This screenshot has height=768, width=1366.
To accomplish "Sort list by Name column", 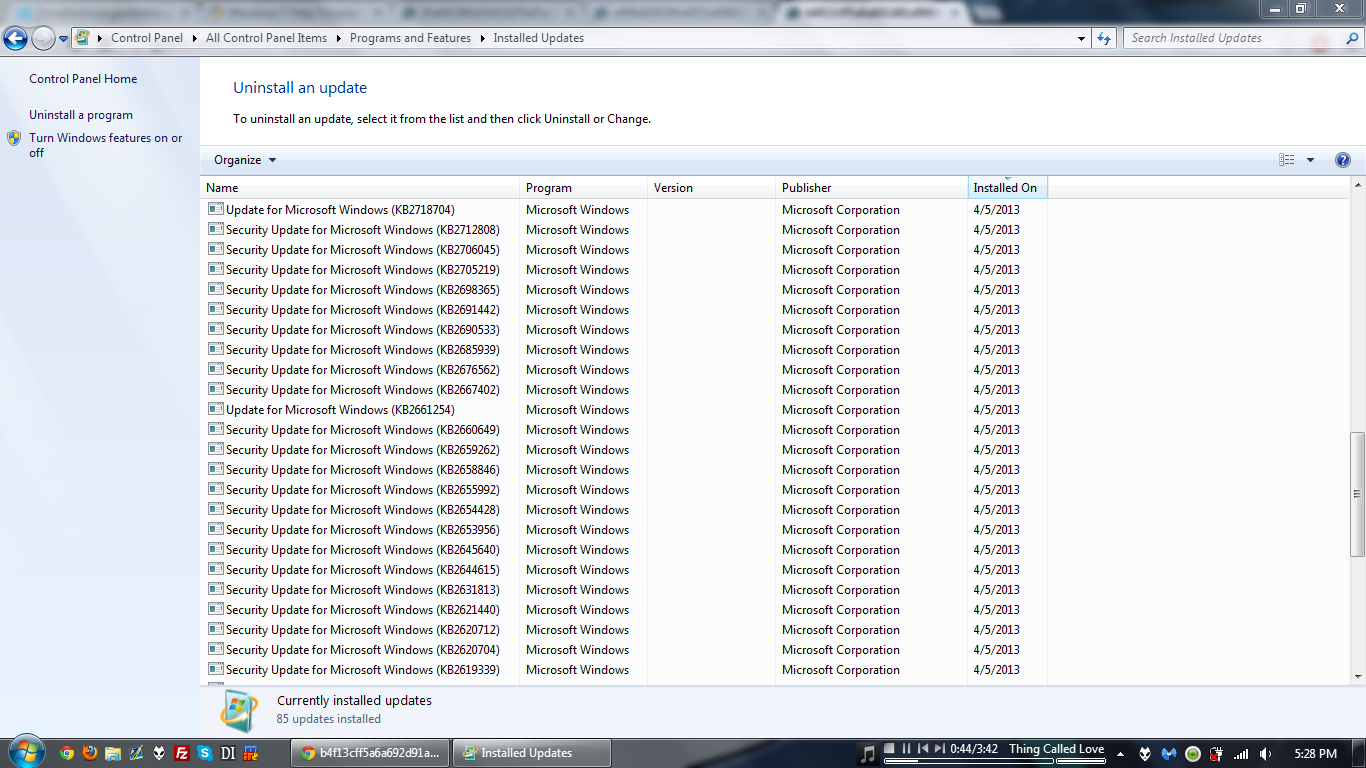I will pos(360,187).
